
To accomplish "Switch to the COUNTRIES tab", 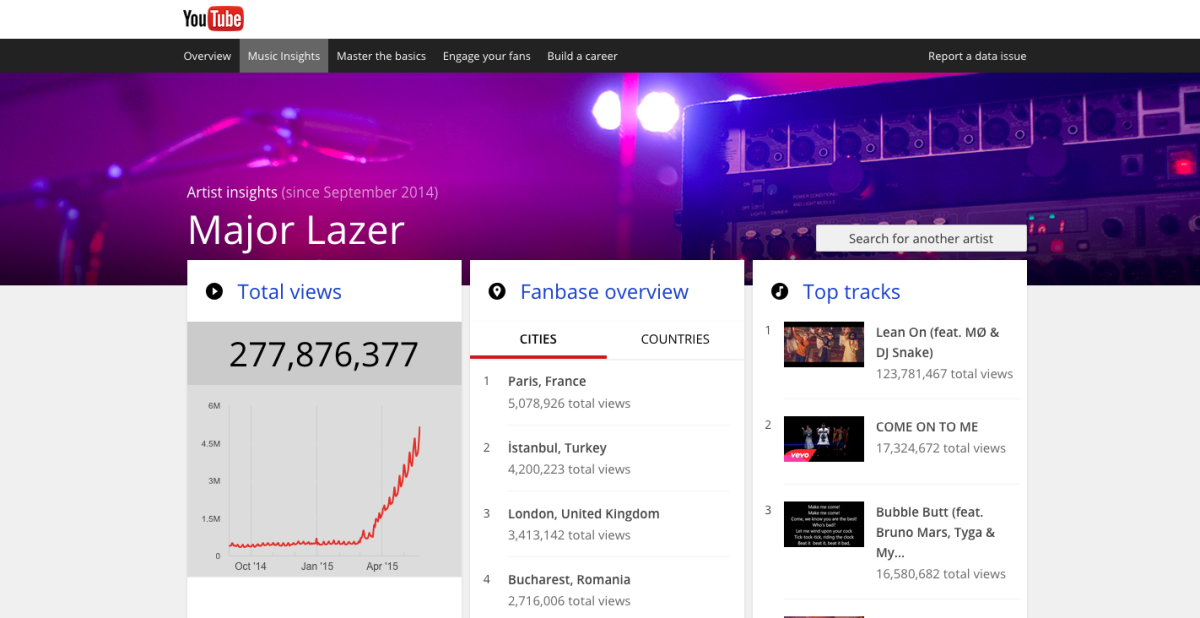I will (675, 339).
